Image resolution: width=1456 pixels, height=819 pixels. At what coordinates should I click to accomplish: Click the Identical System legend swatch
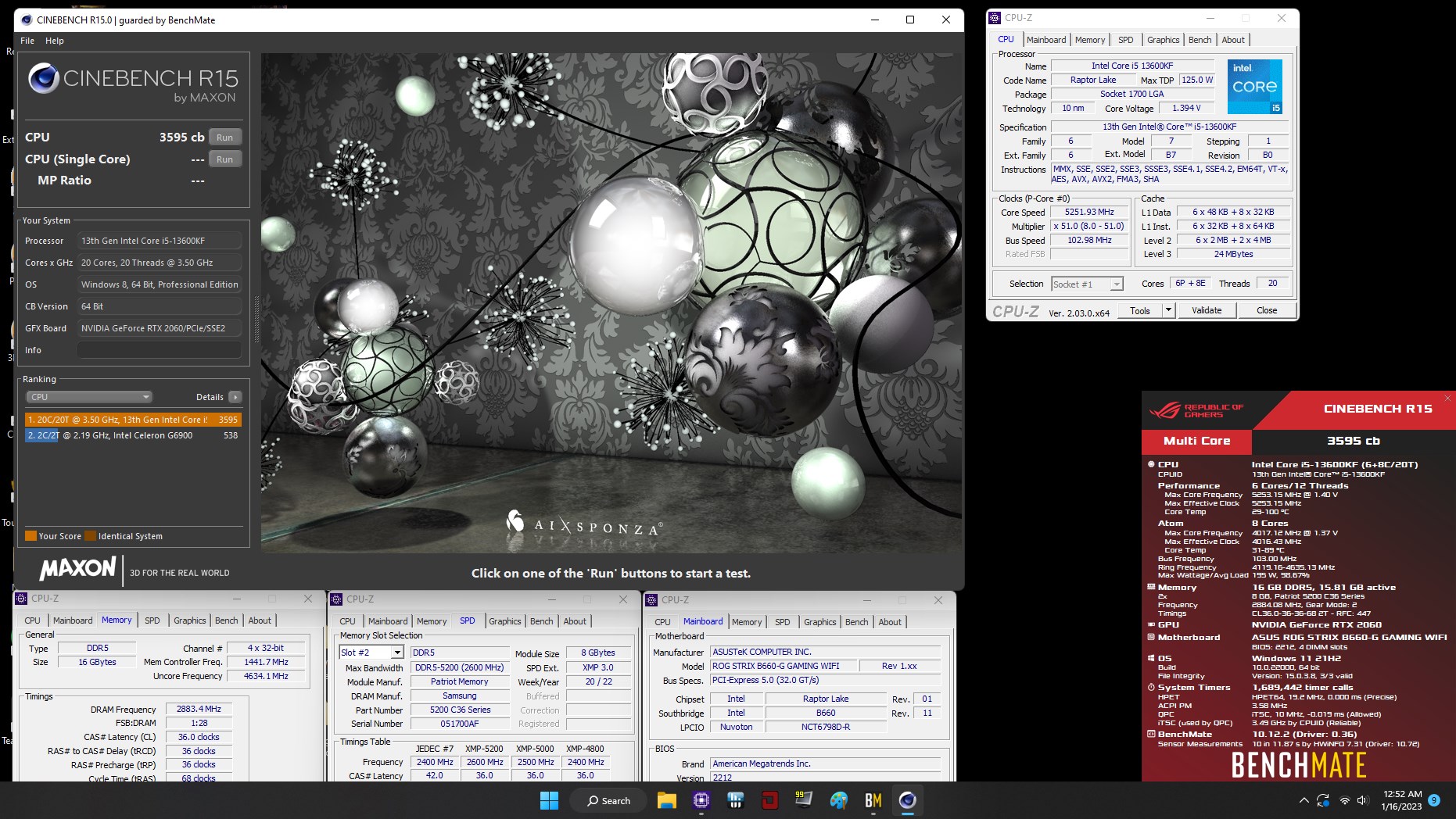[91, 536]
